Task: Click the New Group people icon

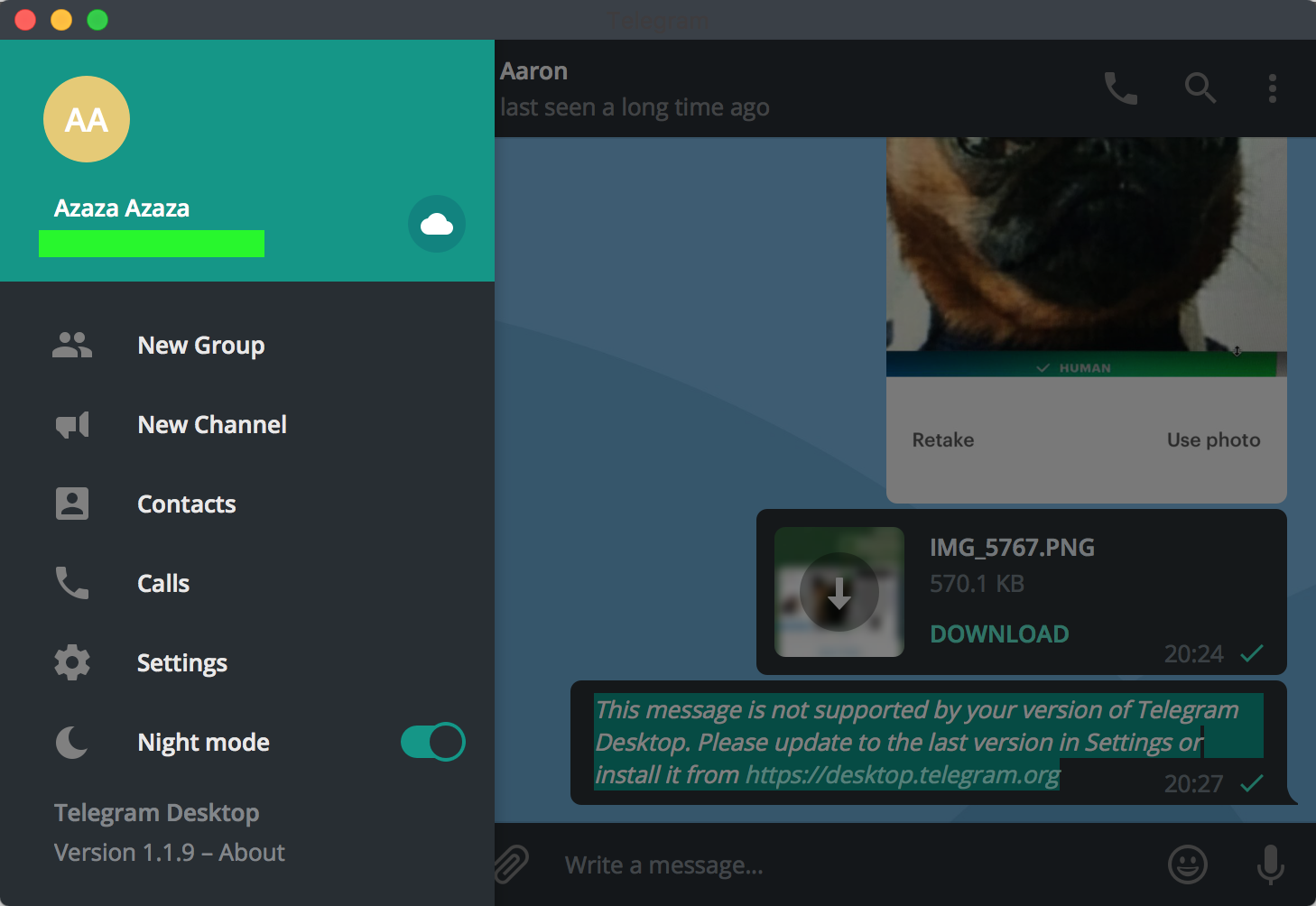Action: click(72, 345)
